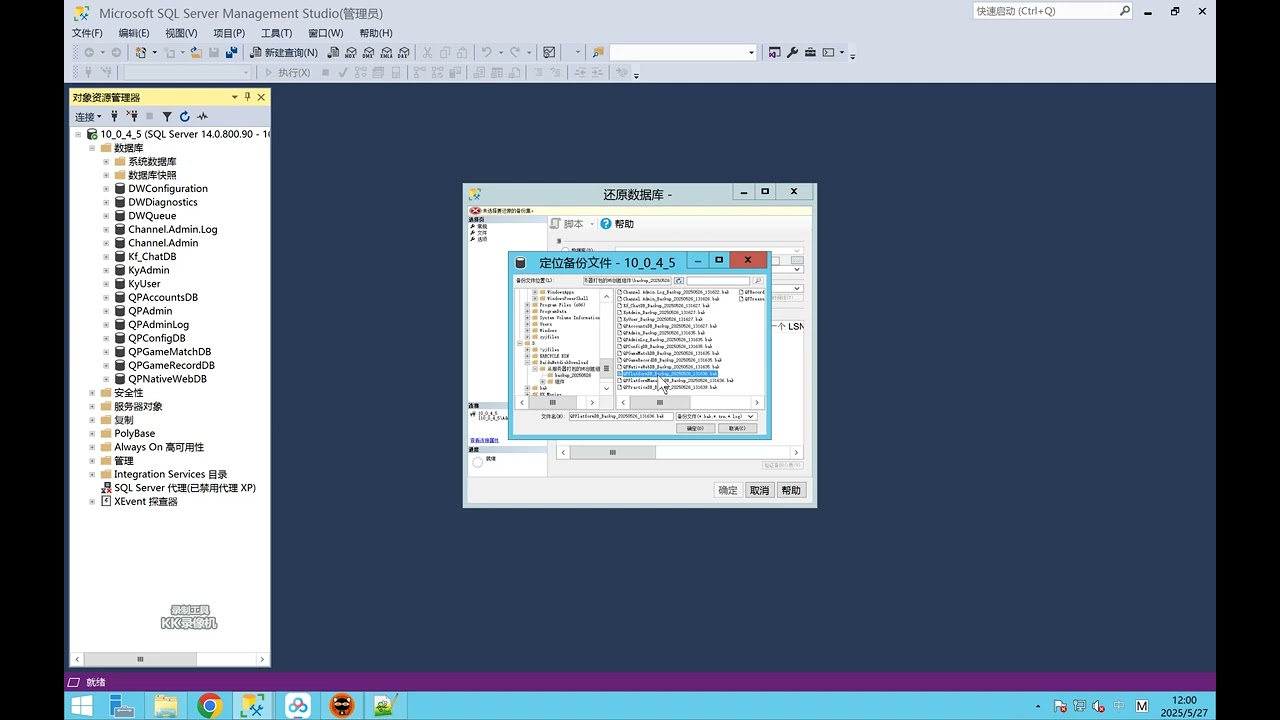Expand the 安全性 folder
Image resolution: width=1280 pixels, height=720 pixels.
92,393
